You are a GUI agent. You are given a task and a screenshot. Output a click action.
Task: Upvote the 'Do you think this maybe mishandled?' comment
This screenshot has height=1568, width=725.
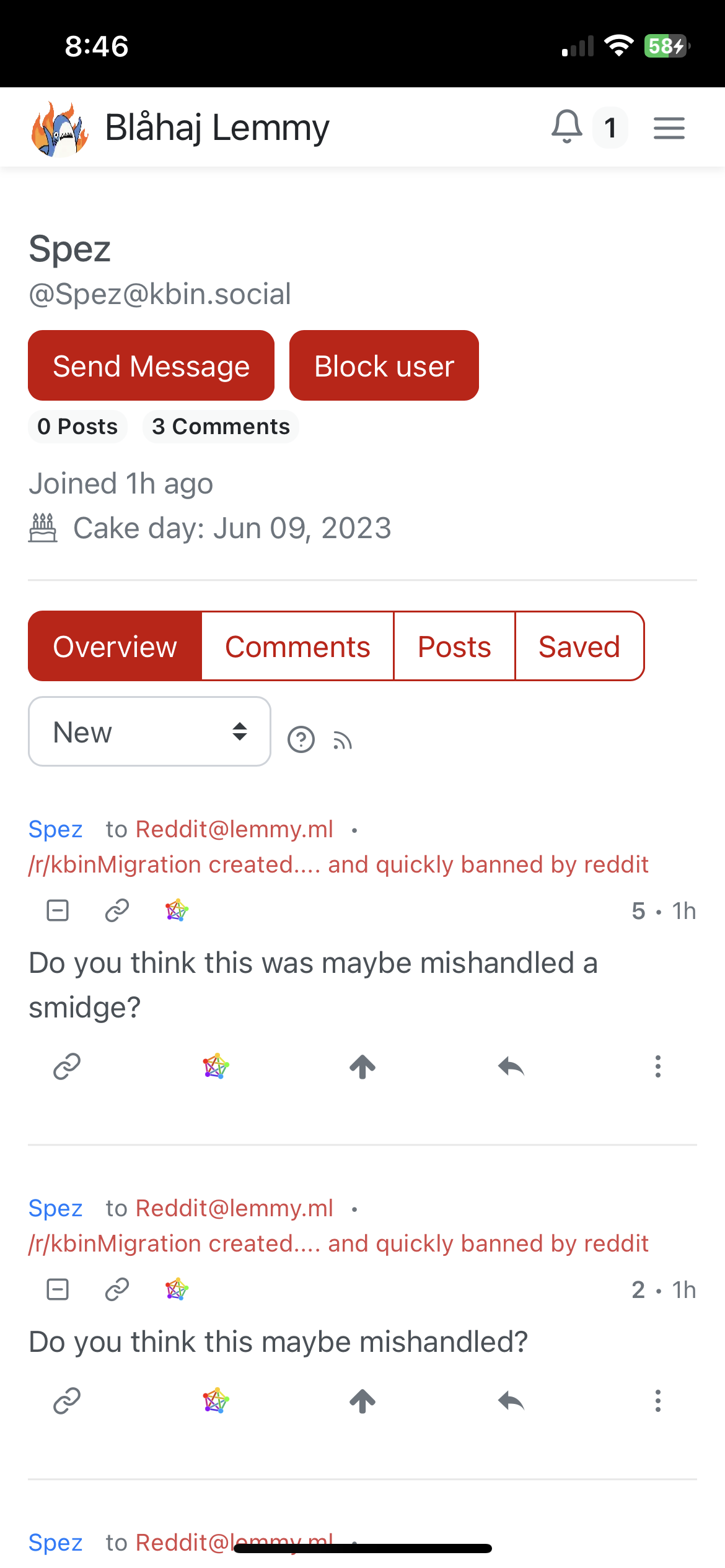coord(362,1401)
